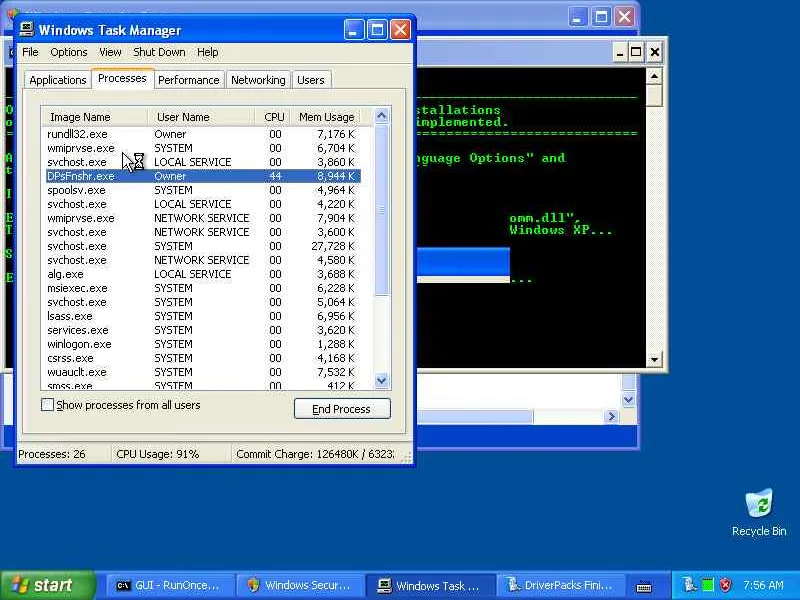Click right scroll arrow in background window

pos(611,417)
